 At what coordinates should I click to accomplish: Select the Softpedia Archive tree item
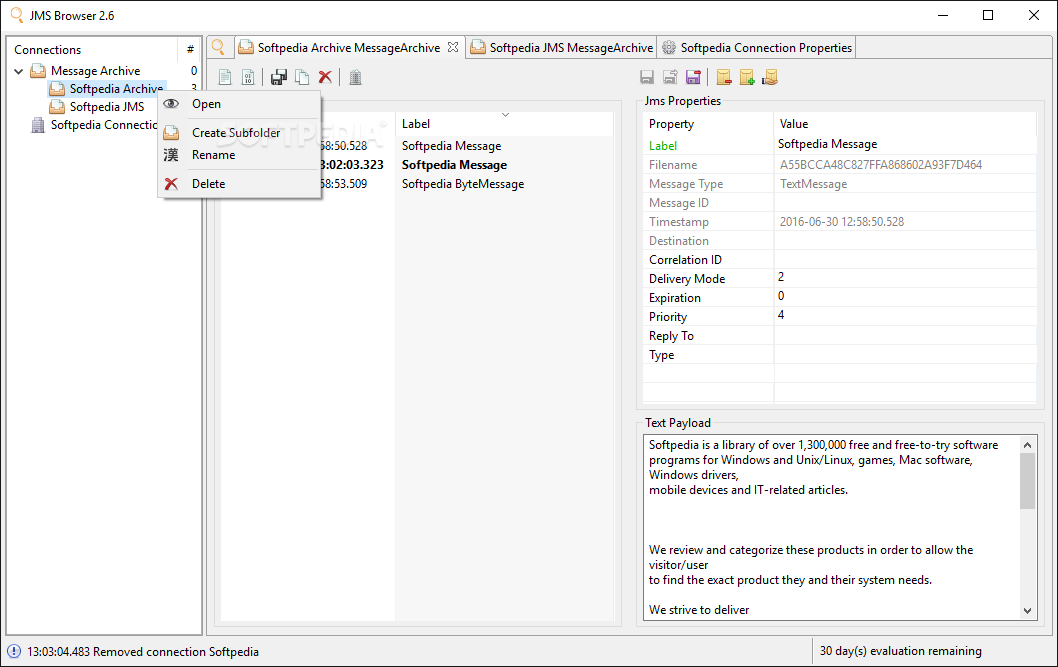pyautogui.click(x=116, y=89)
